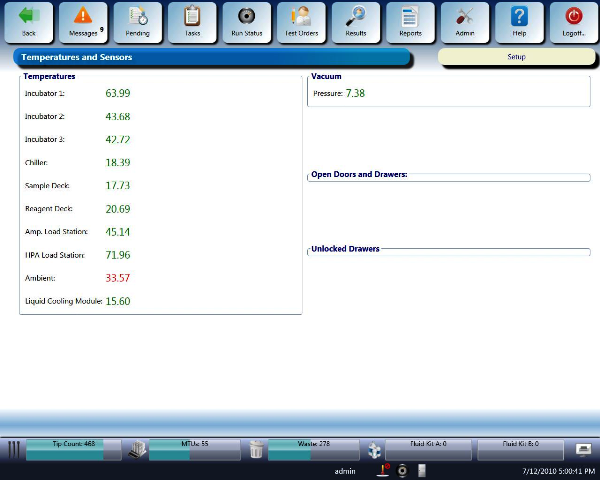
Task: View Run Status
Action: tap(246, 22)
